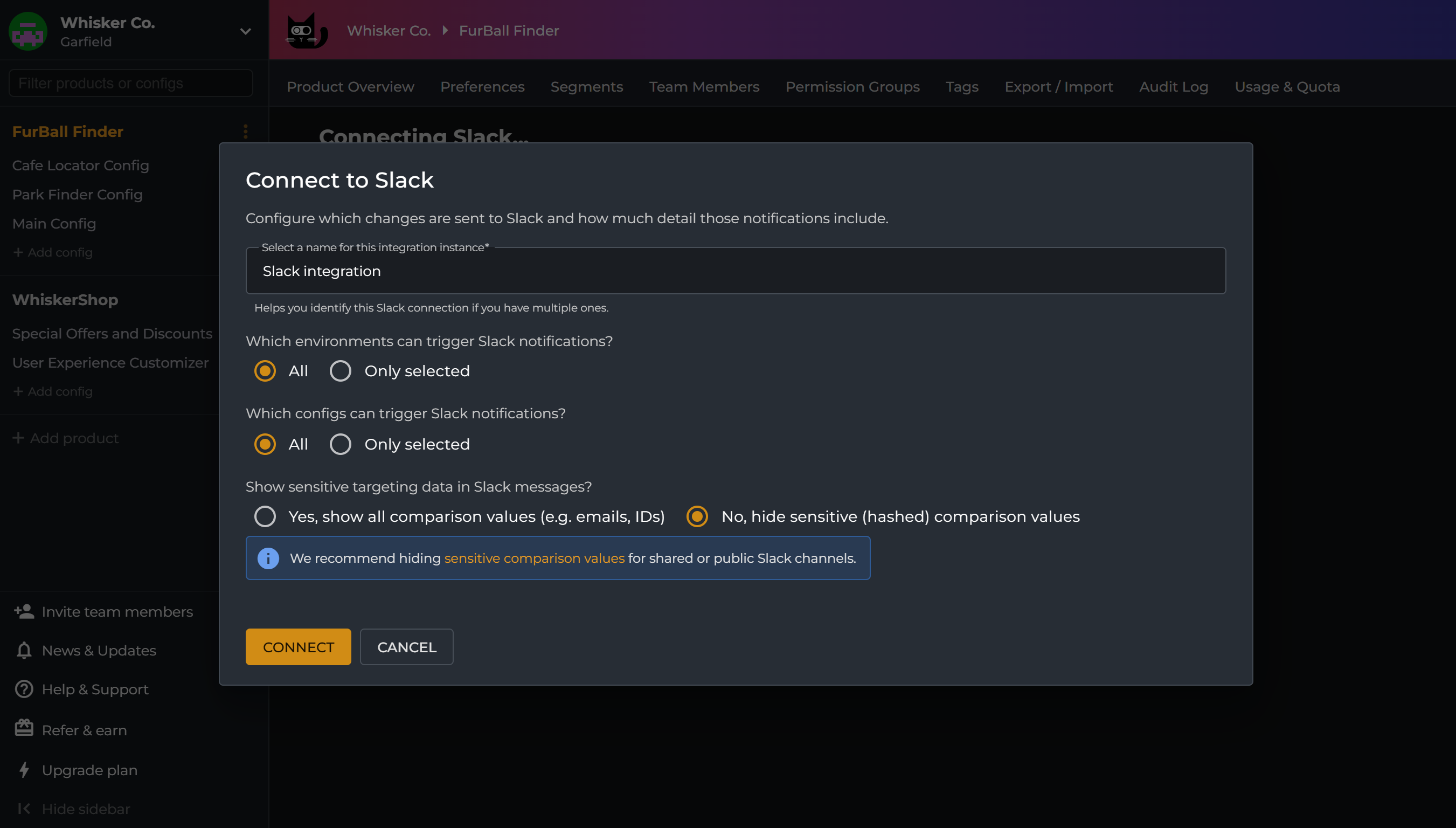Click the info icon in the recommendation banner
This screenshot has width=1456, height=828.
click(268, 558)
